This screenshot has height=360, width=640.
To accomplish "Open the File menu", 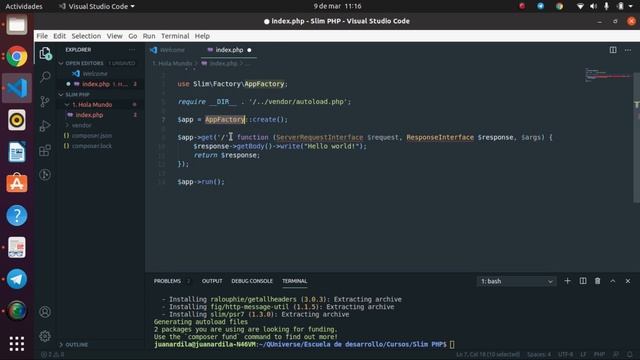I will tap(42, 36).
